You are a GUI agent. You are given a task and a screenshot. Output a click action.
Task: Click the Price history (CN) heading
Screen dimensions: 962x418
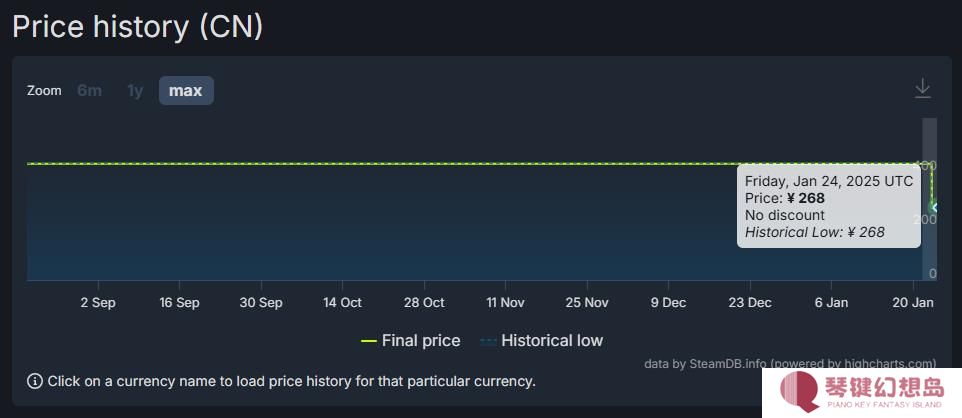(137, 27)
